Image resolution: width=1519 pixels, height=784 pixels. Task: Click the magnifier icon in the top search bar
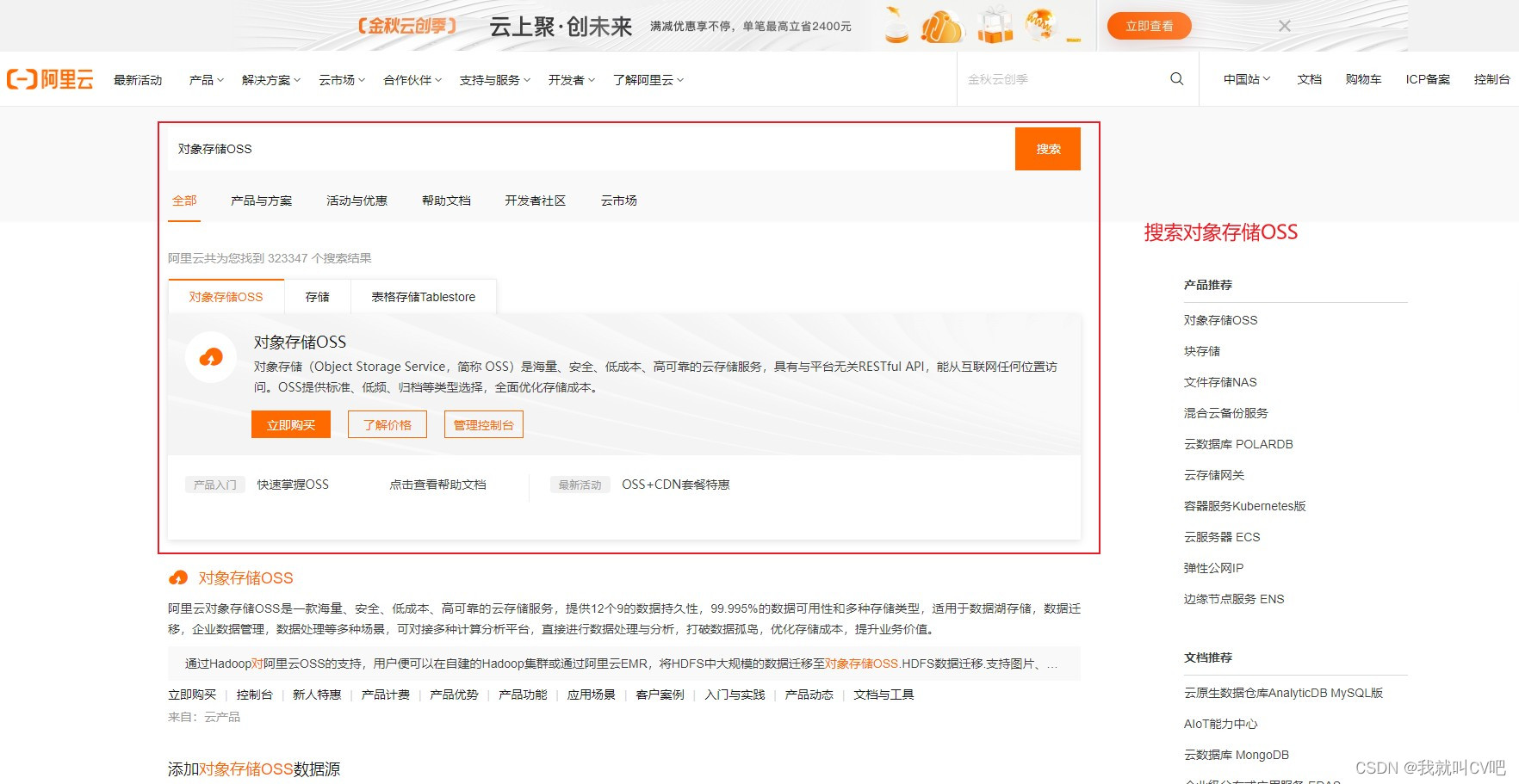tap(1176, 79)
